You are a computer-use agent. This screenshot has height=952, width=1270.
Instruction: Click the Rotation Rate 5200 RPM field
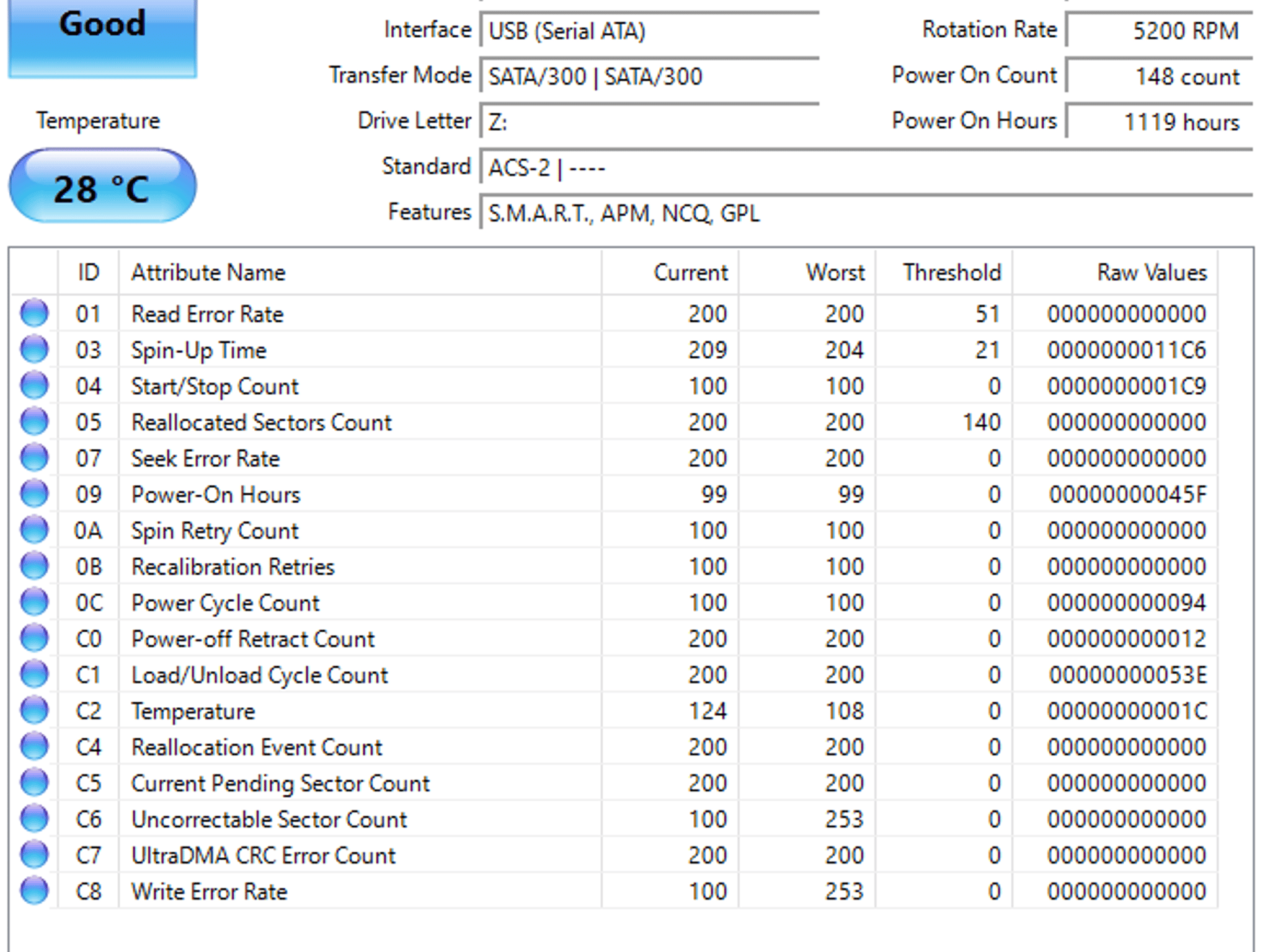[1159, 30]
